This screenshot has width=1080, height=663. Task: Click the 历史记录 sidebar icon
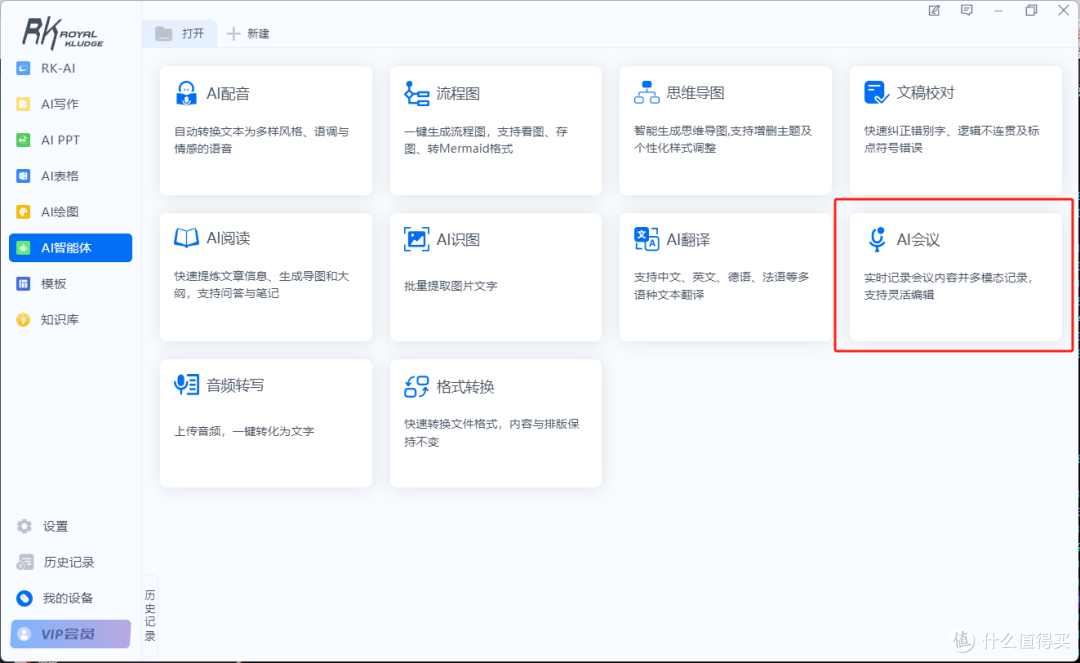tap(25, 562)
